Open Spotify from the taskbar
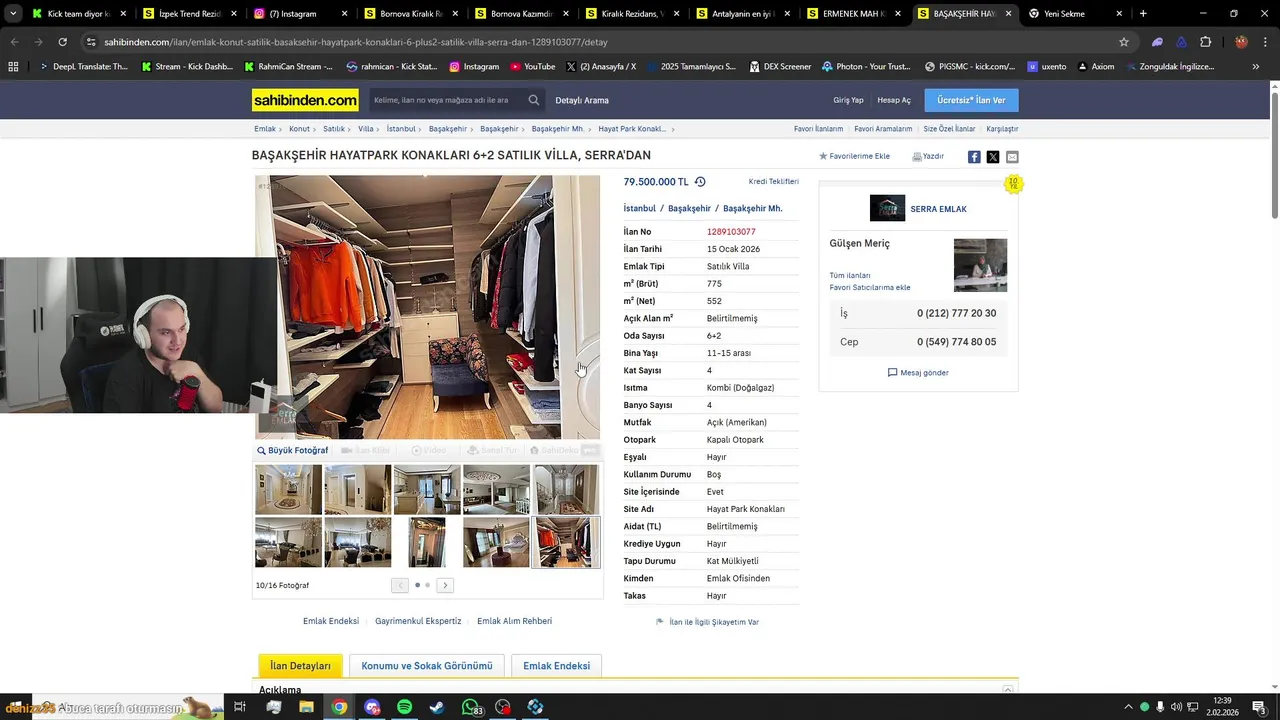The height and width of the screenshot is (720, 1280). tap(404, 707)
